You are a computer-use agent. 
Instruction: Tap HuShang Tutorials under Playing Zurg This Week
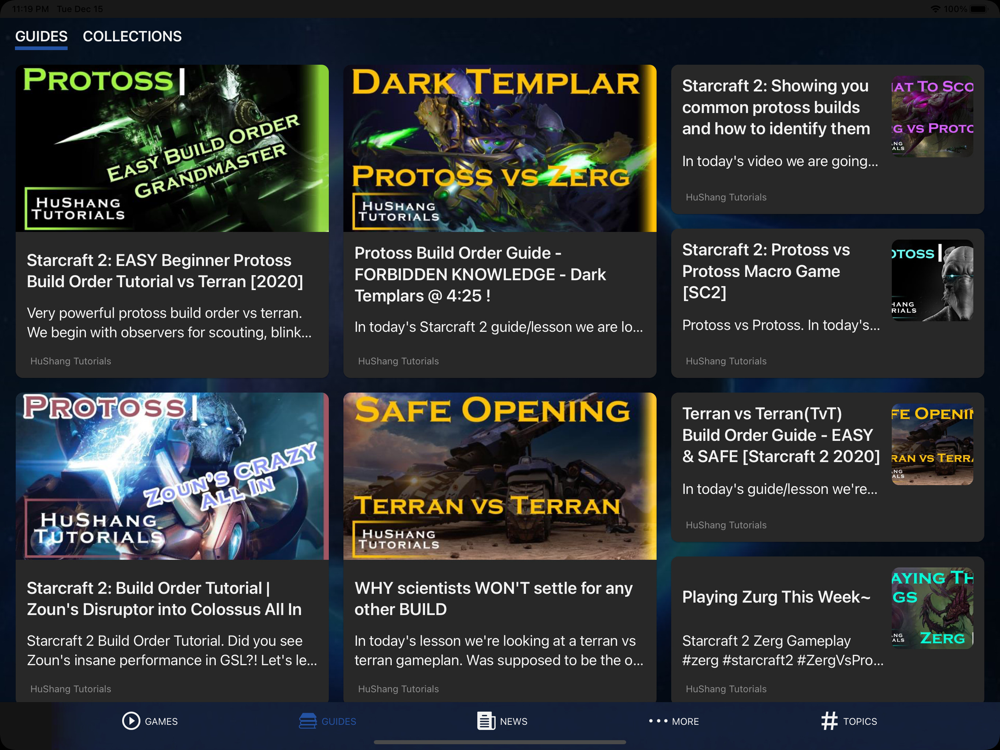726,689
